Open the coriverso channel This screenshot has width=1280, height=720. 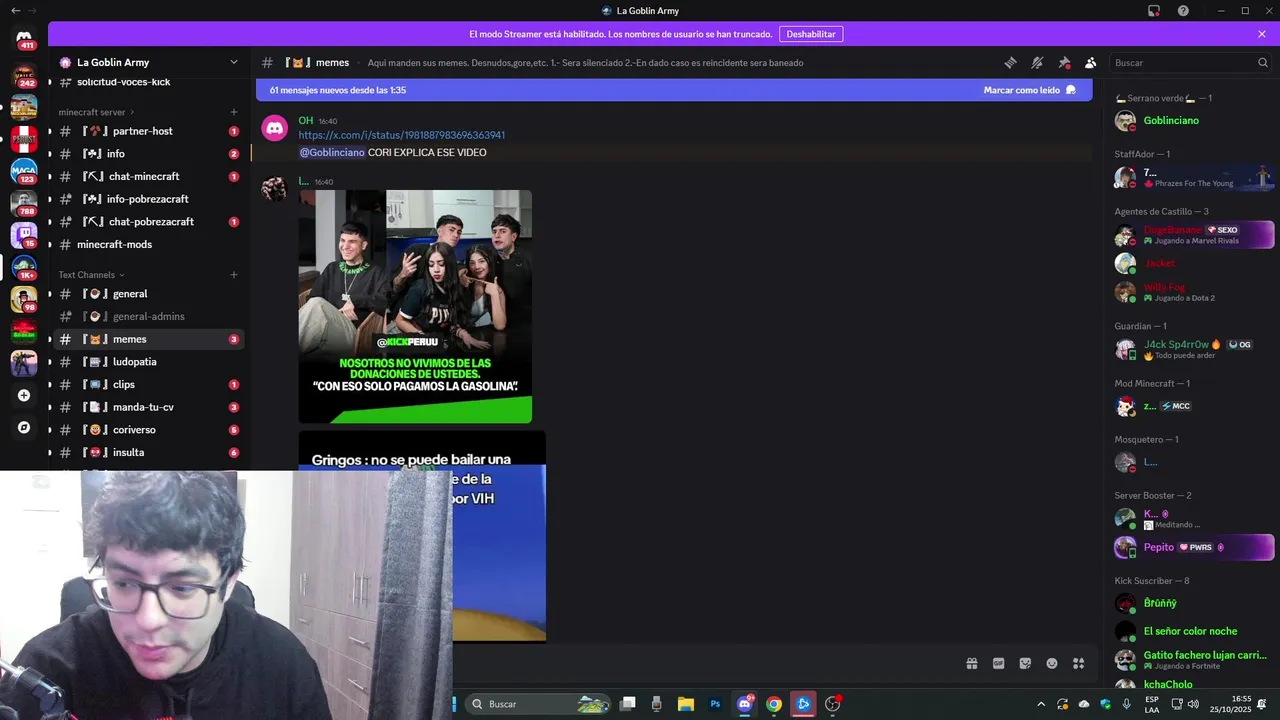148,430
